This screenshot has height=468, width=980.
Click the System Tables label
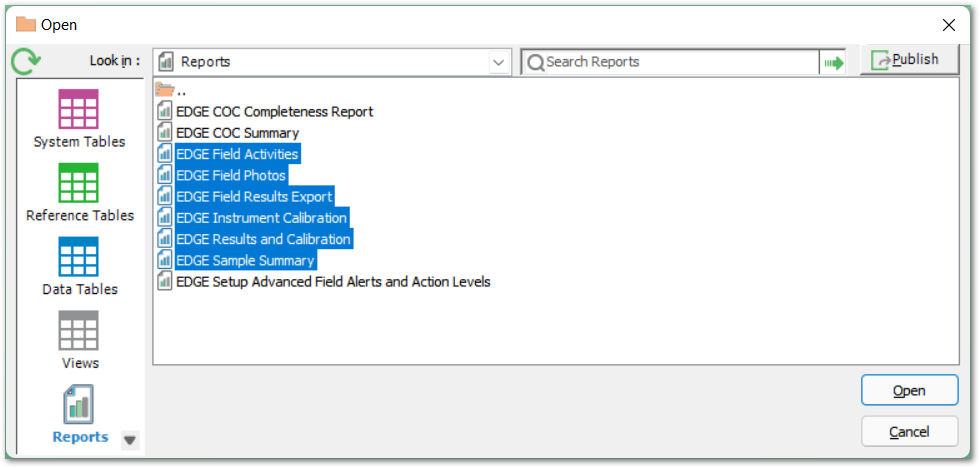(x=79, y=142)
